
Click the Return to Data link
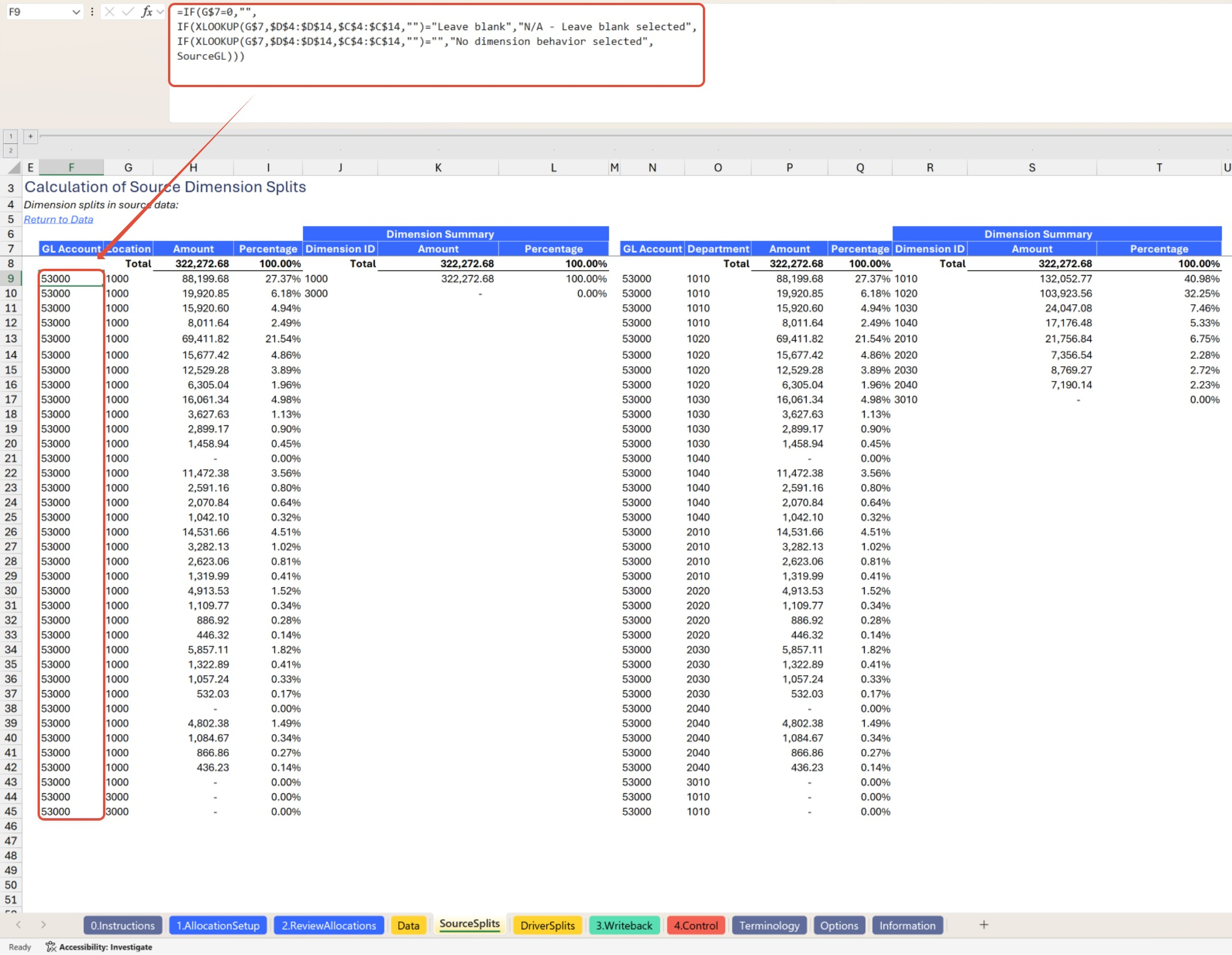pos(58,219)
